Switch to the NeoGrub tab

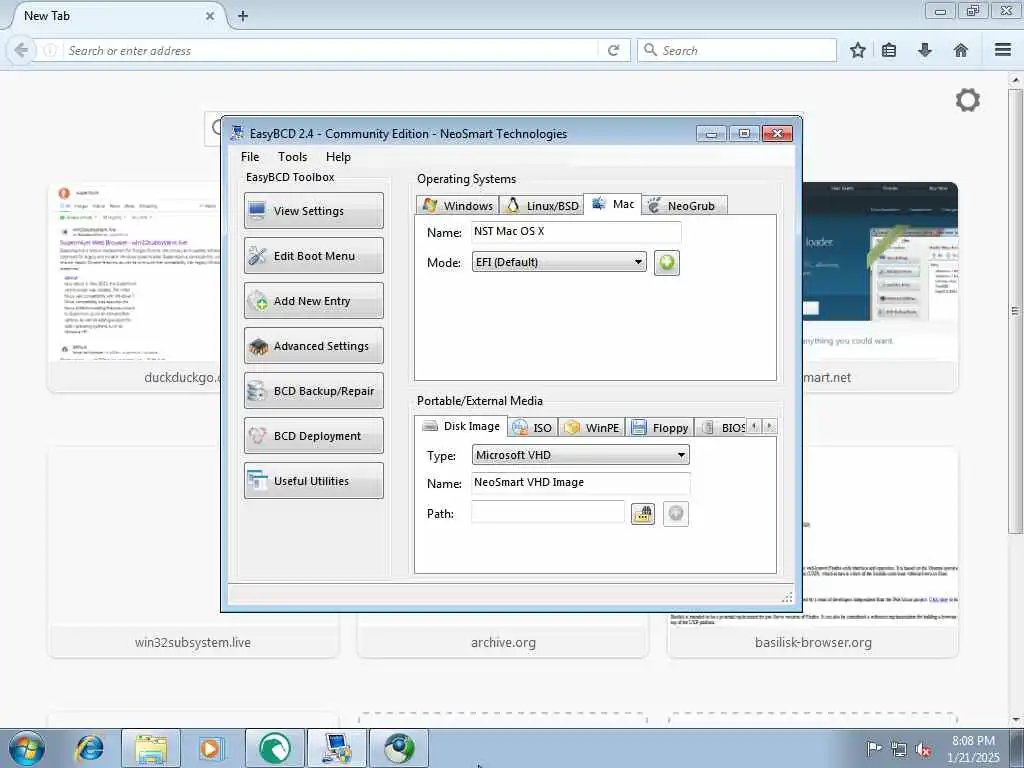684,205
